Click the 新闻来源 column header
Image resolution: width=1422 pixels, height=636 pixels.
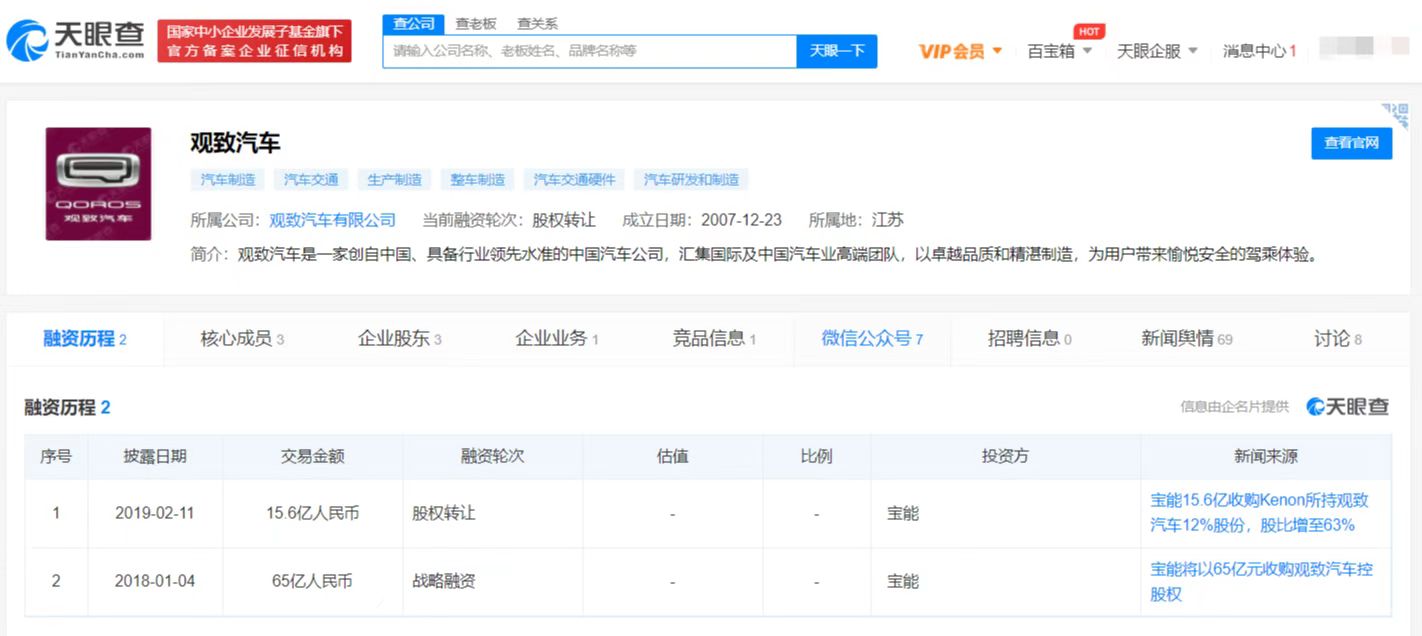1266,456
